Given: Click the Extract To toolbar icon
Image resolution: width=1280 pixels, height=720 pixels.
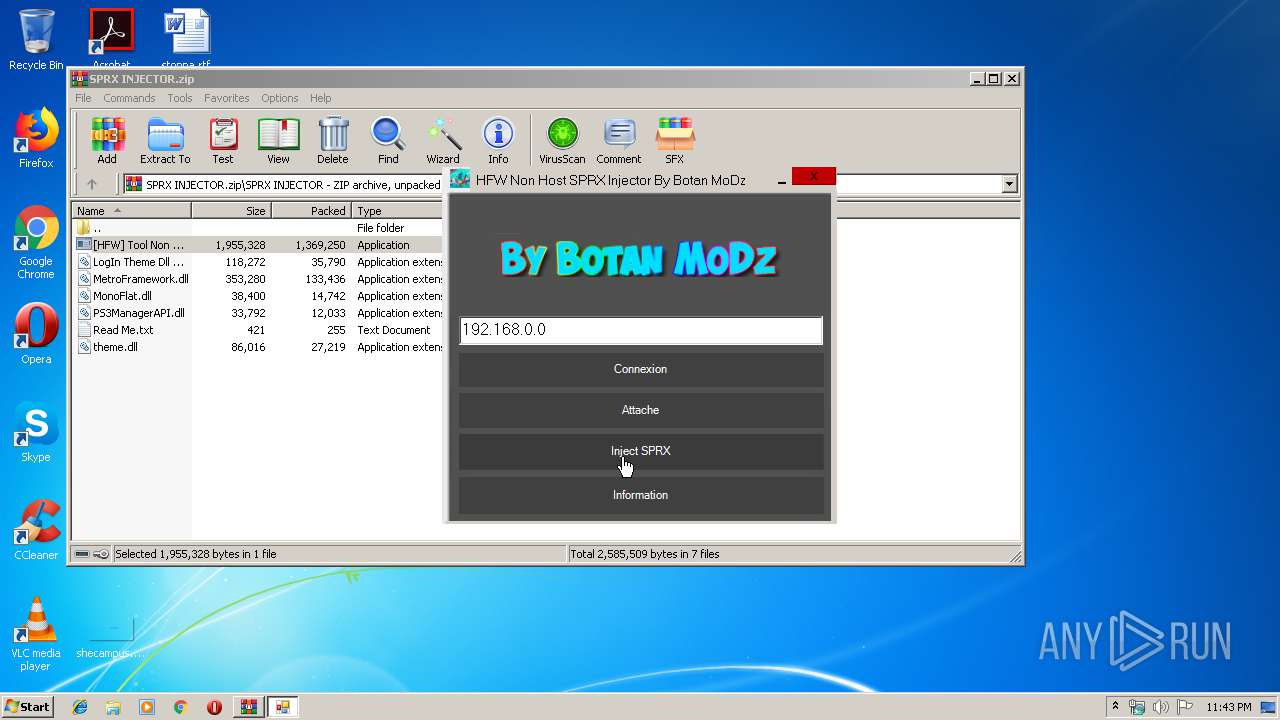Looking at the screenshot, I should (x=165, y=140).
